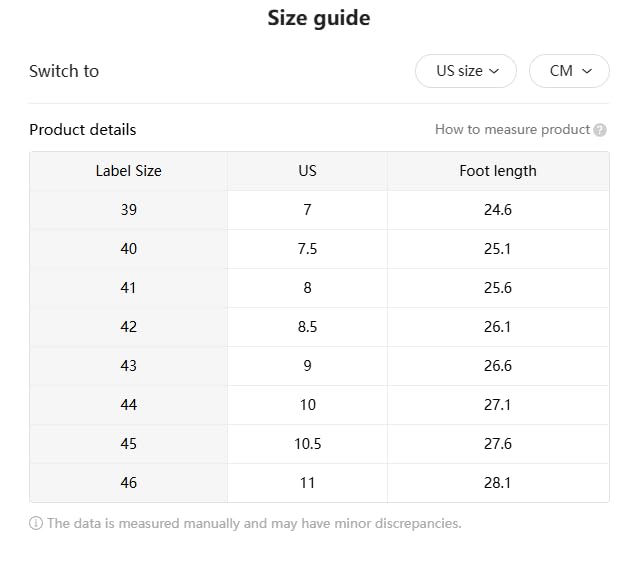Open the US size dropdown
This screenshot has height=577, width=638.
click(466, 71)
